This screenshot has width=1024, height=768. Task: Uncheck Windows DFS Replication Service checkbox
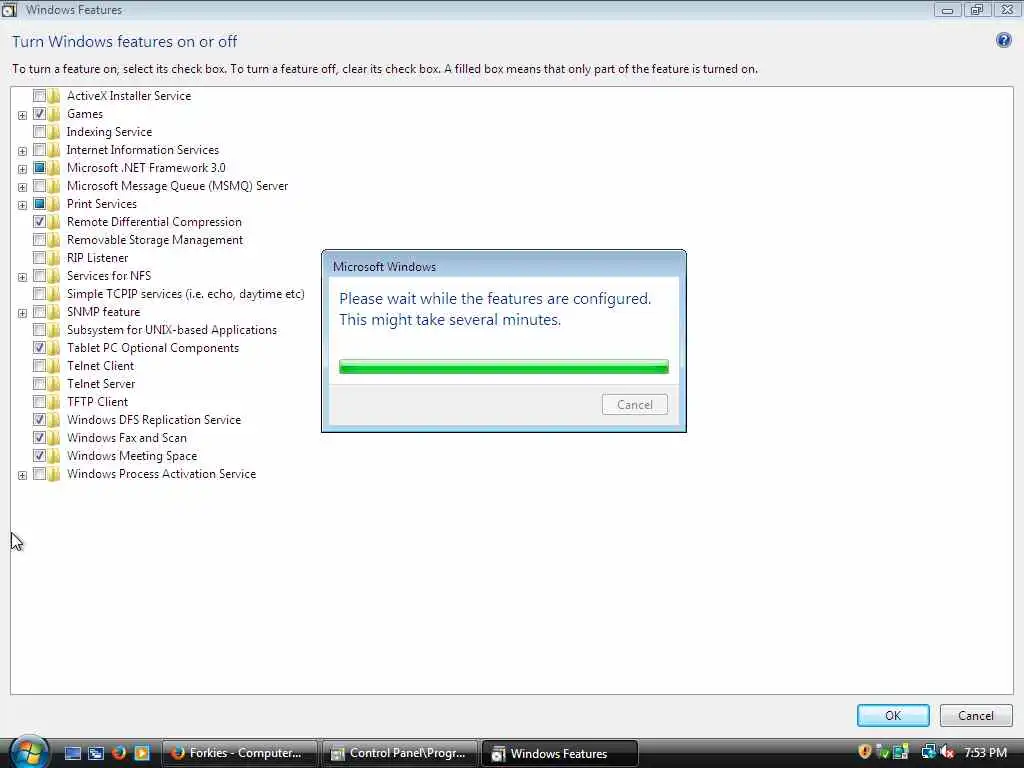pyautogui.click(x=39, y=420)
